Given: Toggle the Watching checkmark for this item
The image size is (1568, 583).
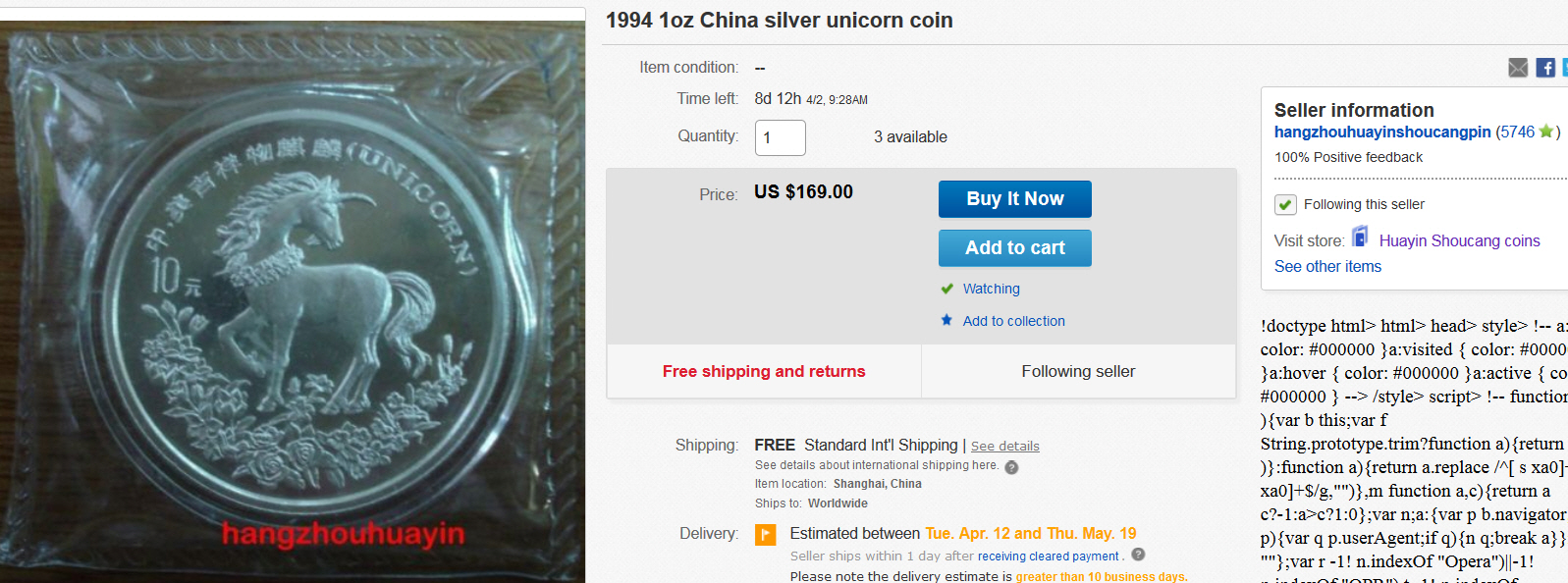Looking at the screenshot, I should [947, 289].
